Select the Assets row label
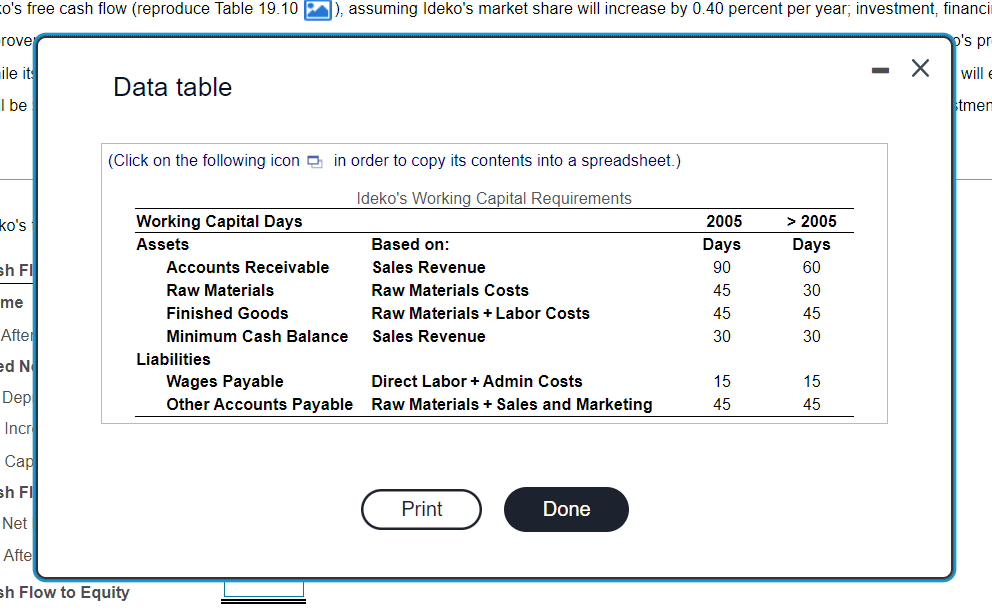992x616 pixels. pyautogui.click(x=163, y=245)
